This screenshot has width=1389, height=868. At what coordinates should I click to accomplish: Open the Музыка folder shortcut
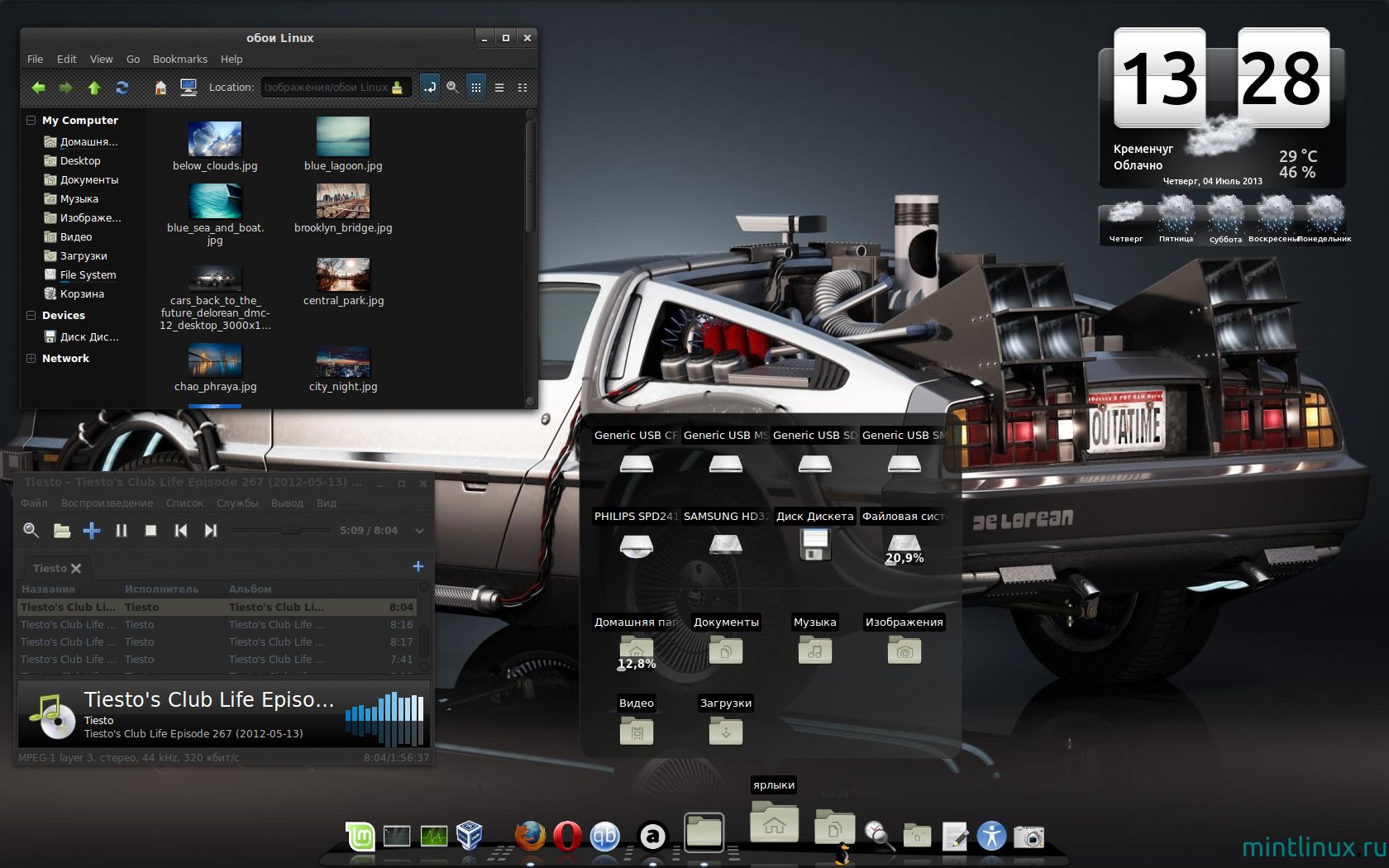click(x=815, y=651)
